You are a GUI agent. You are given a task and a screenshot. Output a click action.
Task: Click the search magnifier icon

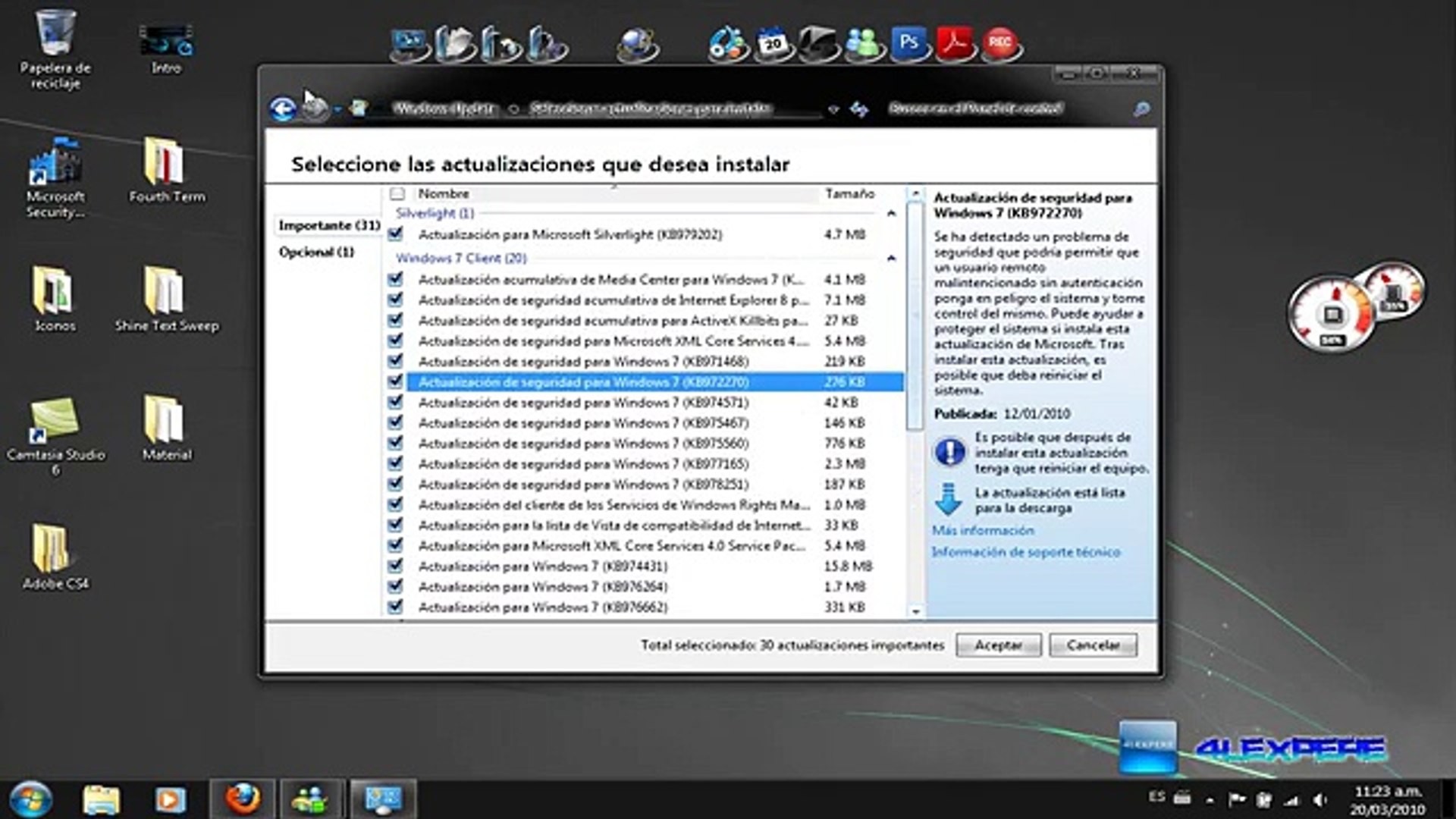(x=1141, y=110)
